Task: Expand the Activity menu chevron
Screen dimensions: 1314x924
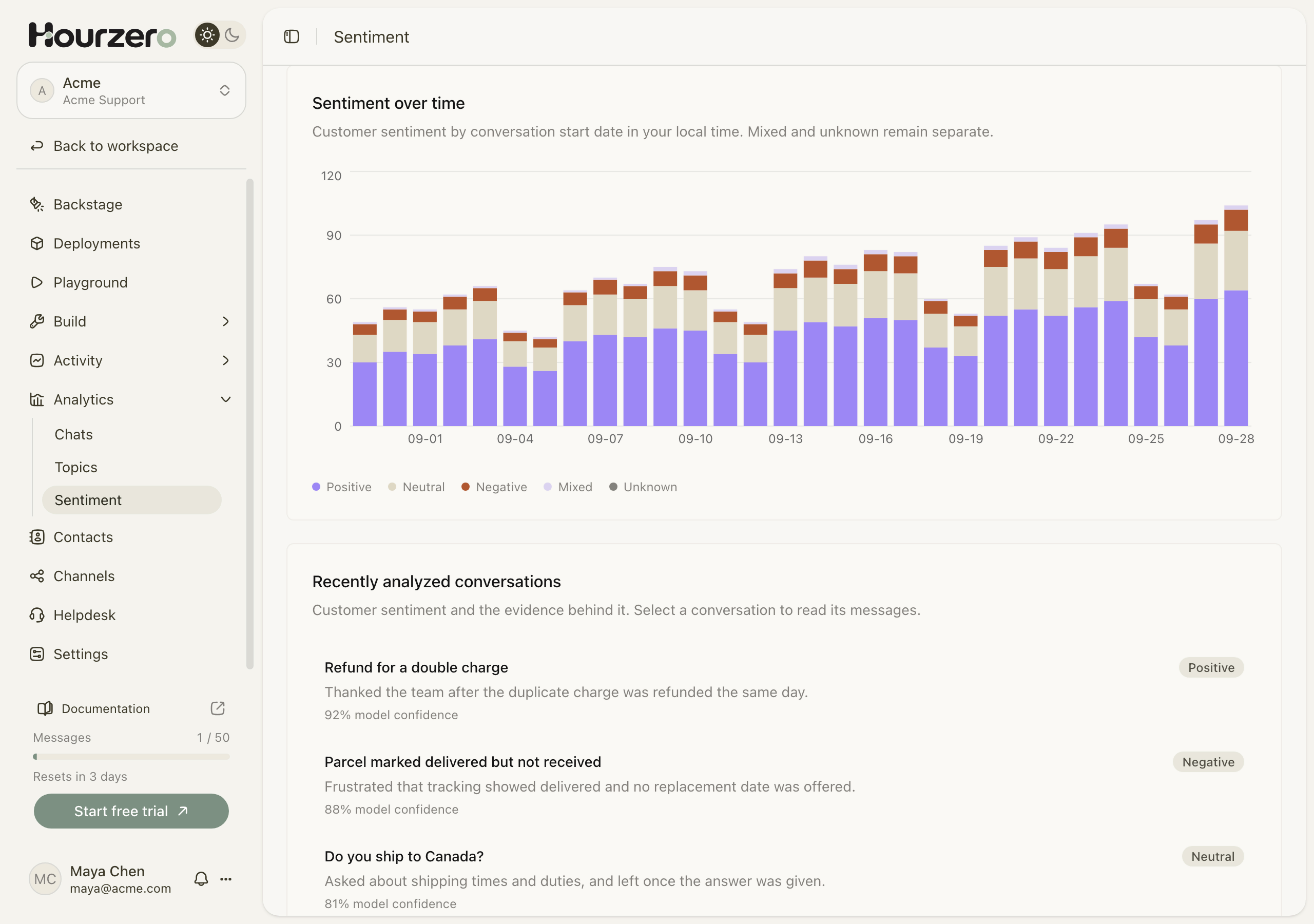Action: point(225,360)
